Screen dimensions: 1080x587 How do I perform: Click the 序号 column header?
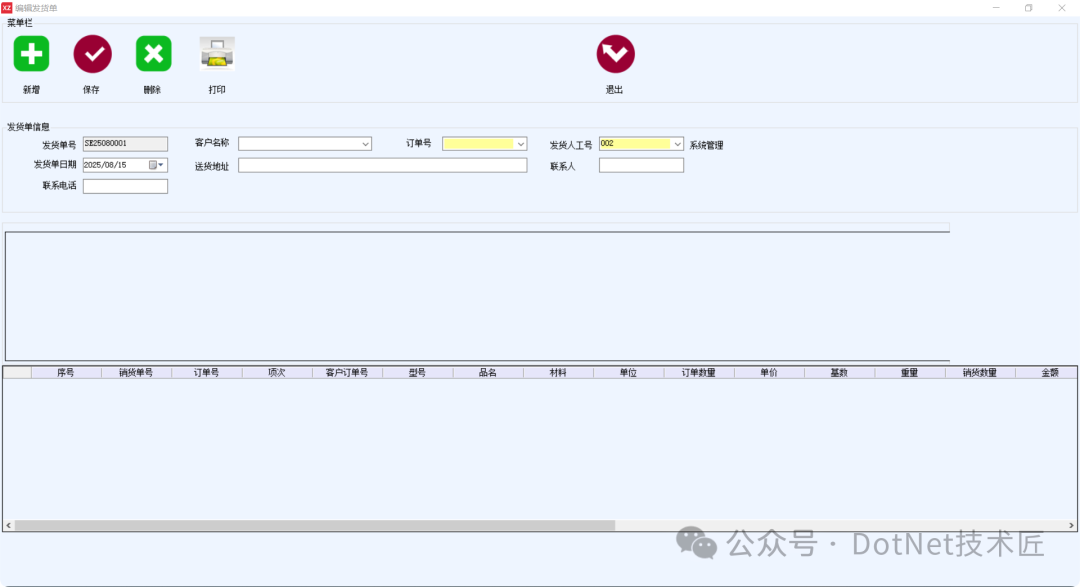tap(66, 372)
